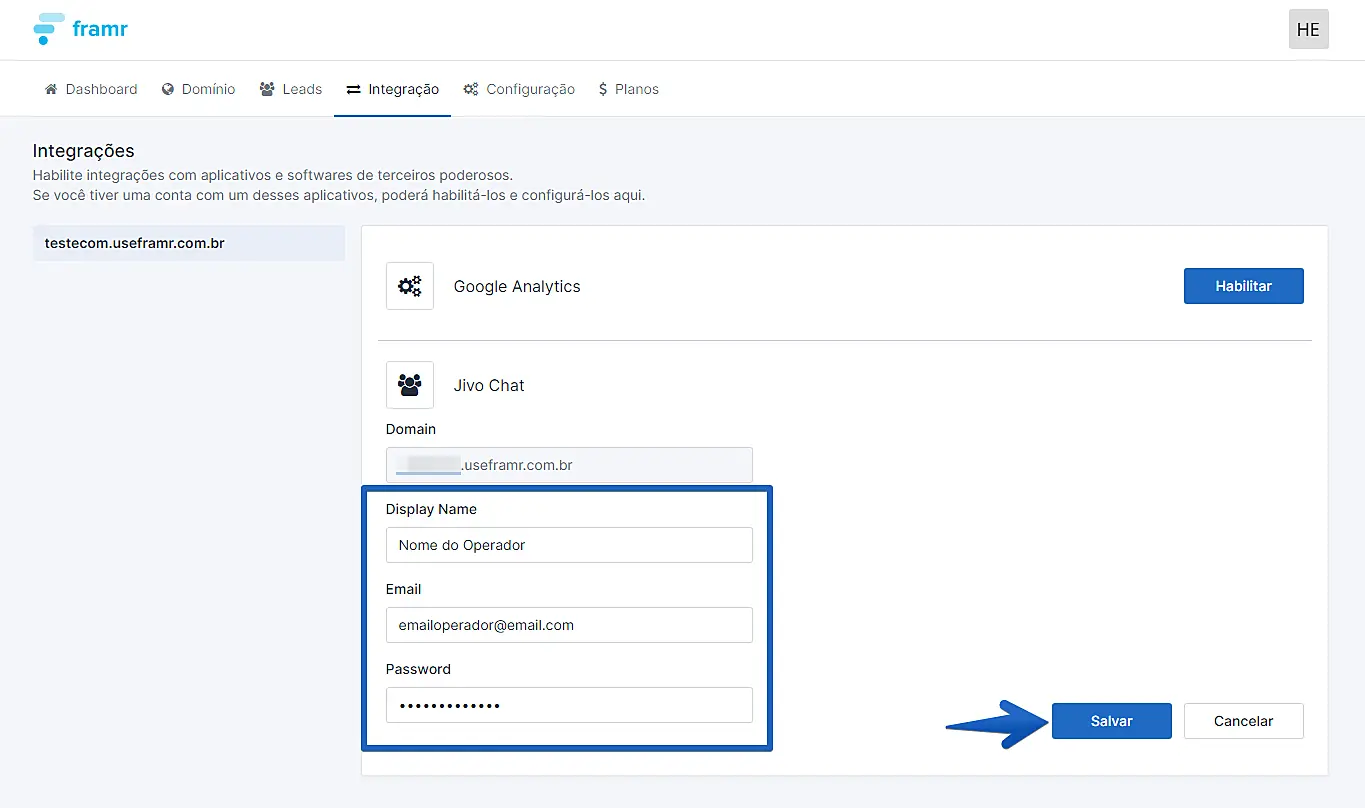The width and height of the screenshot is (1365, 808).
Task: Click into the Email field
Action: click(569, 625)
